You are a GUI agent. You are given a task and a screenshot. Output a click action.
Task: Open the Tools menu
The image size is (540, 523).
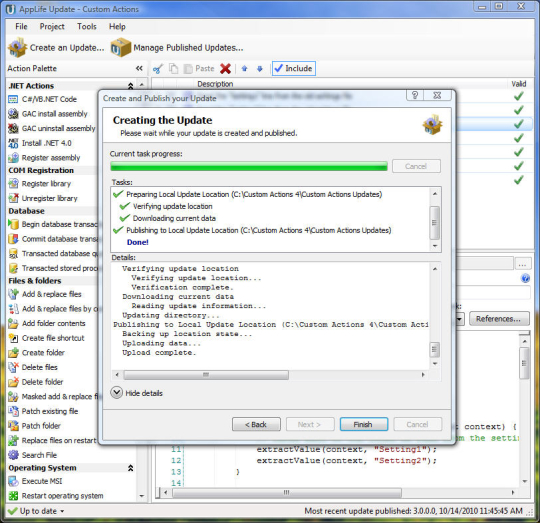click(86, 27)
